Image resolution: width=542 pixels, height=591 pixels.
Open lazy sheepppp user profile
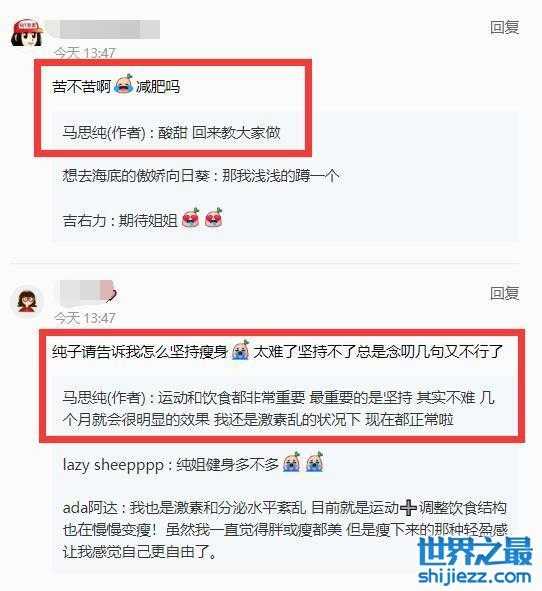click(113, 464)
